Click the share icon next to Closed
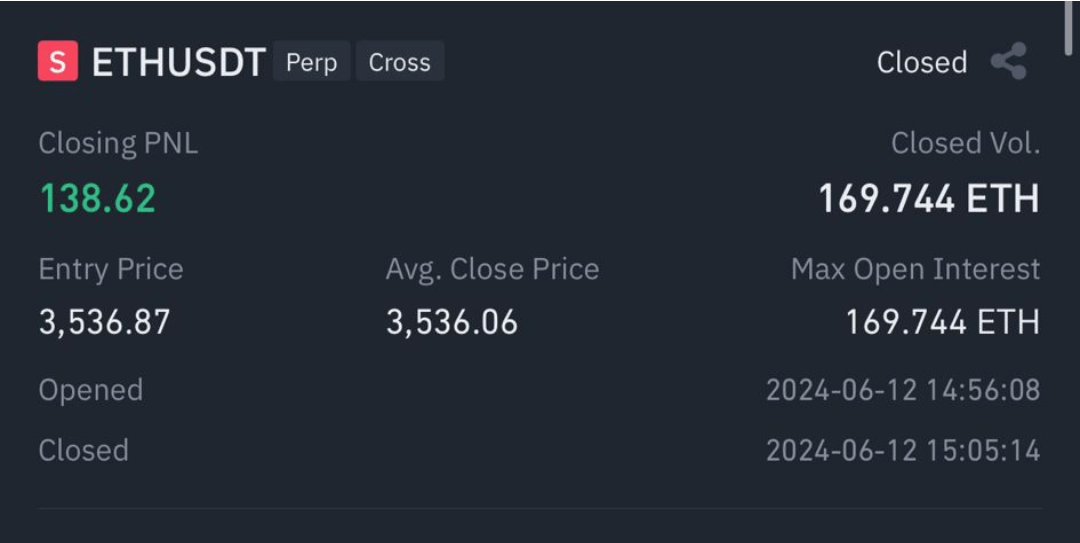The width and height of the screenshot is (1080, 543). point(1009,61)
